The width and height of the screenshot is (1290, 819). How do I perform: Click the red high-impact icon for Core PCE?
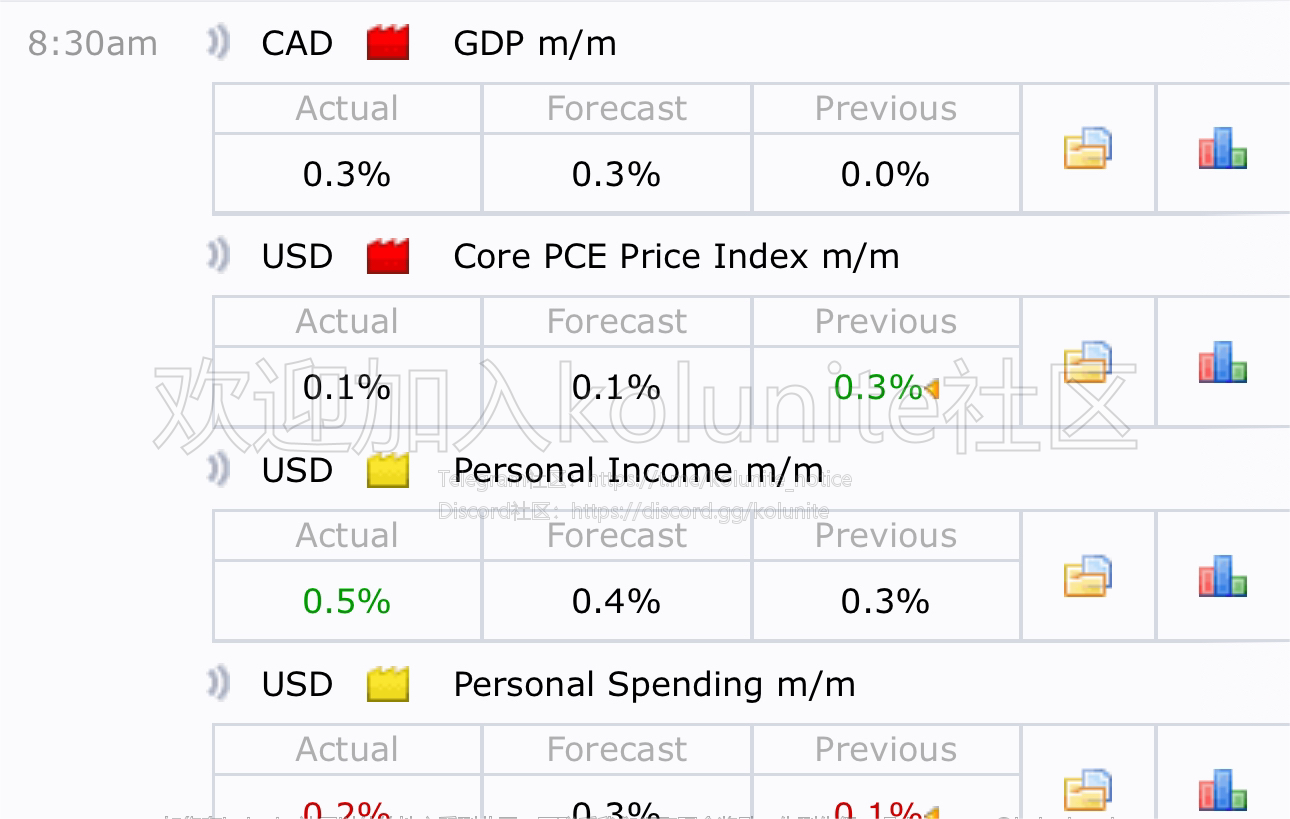point(388,256)
